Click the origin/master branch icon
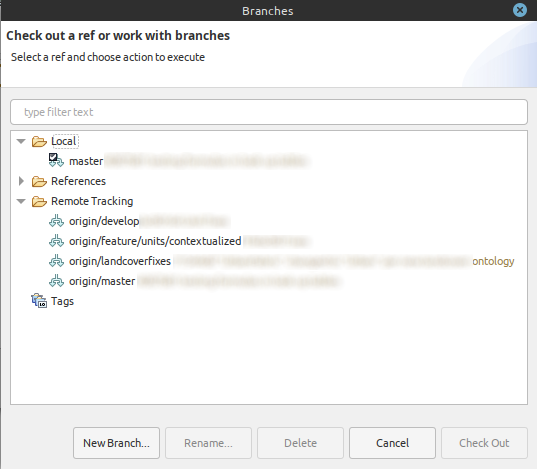The height and width of the screenshot is (469, 537). [56, 281]
